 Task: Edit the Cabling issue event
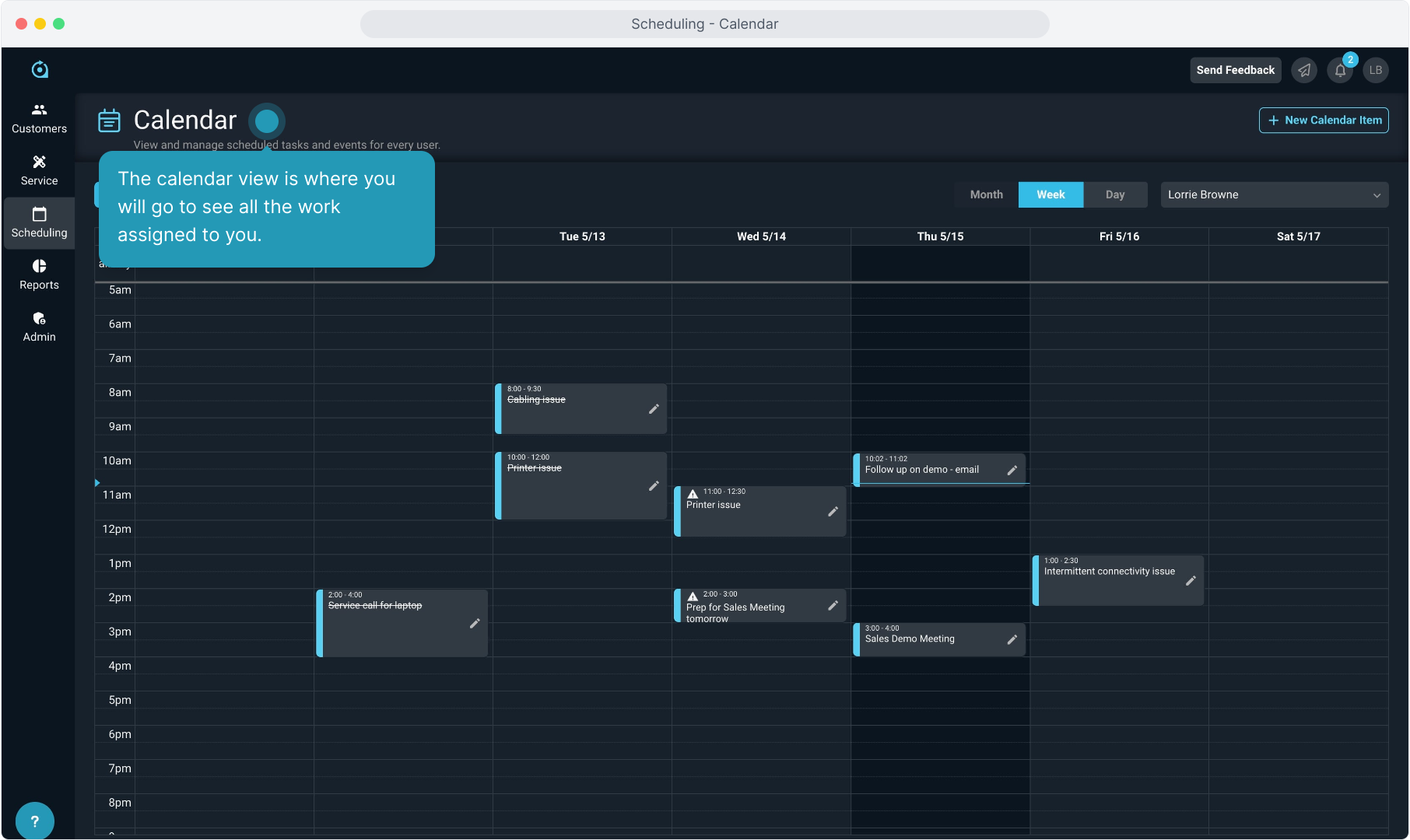(654, 409)
